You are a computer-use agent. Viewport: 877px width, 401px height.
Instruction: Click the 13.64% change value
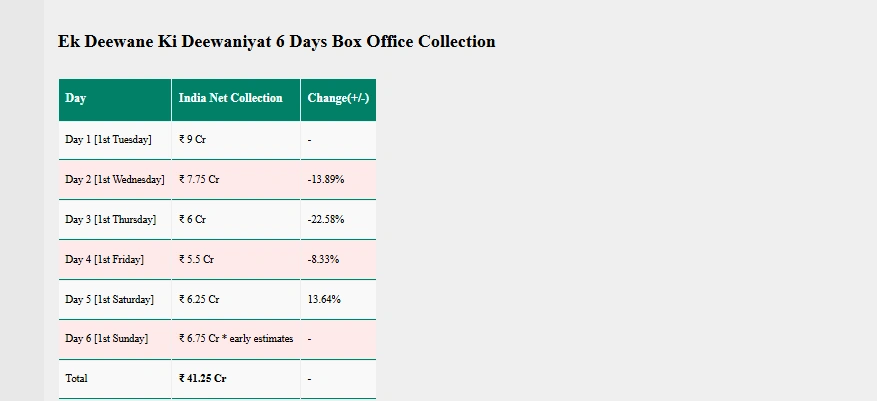(x=324, y=300)
